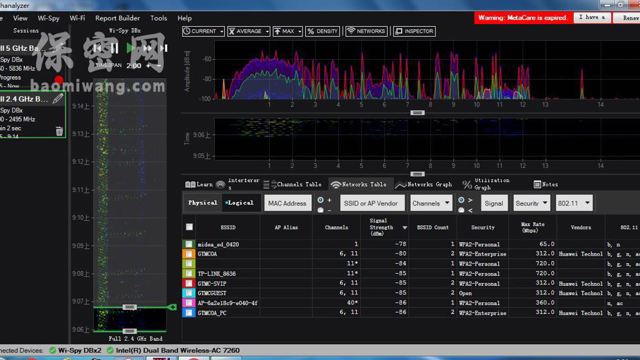Select the Physical view toggle
640x360 pixels.
click(202, 203)
